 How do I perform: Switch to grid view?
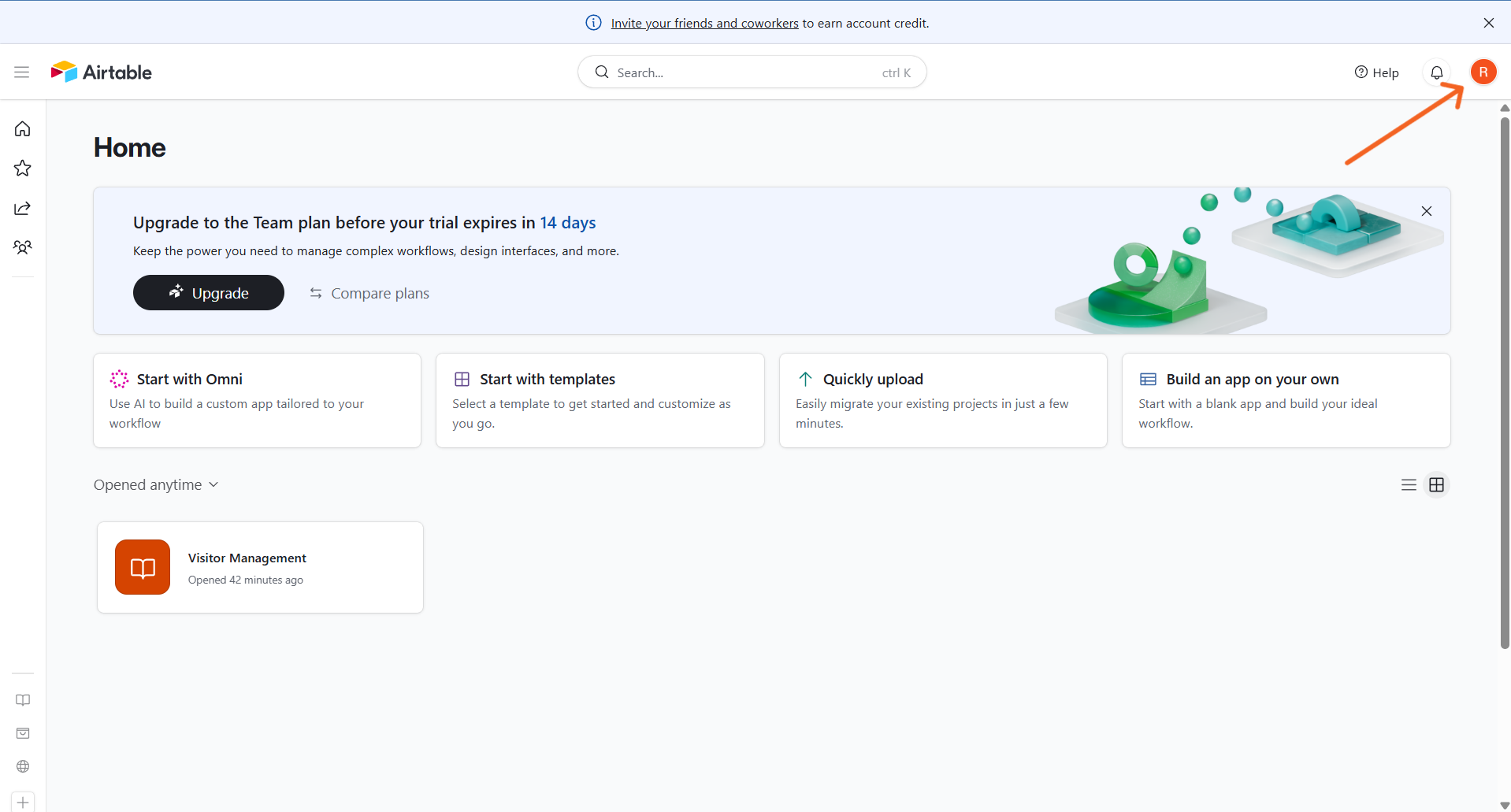[x=1437, y=485]
